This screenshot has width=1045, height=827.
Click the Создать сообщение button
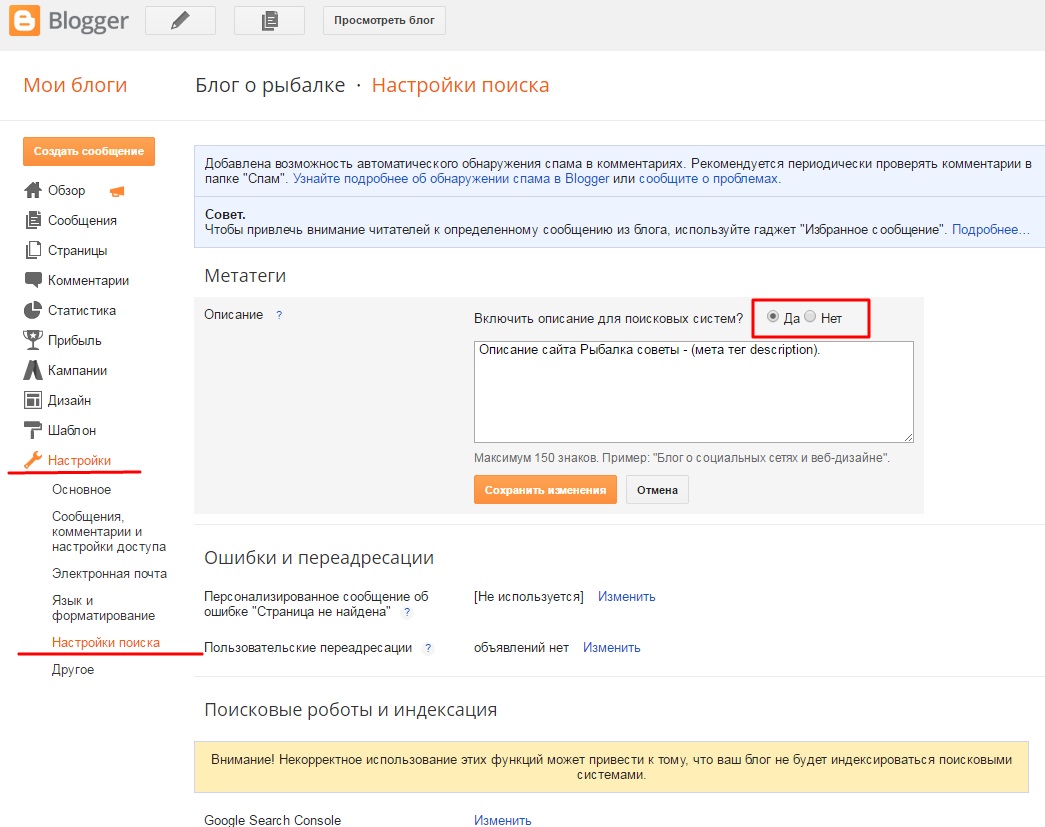pyautogui.click(x=89, y=151)
